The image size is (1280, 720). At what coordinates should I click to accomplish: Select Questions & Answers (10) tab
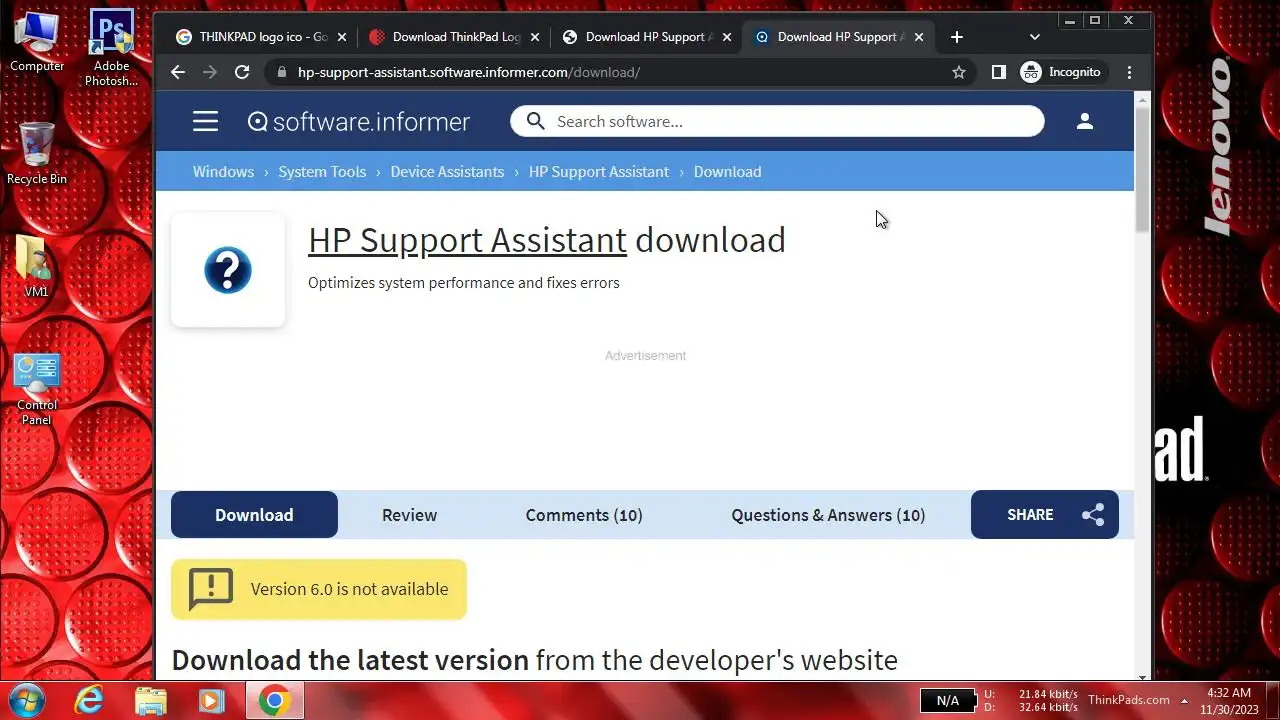(828, 515)
